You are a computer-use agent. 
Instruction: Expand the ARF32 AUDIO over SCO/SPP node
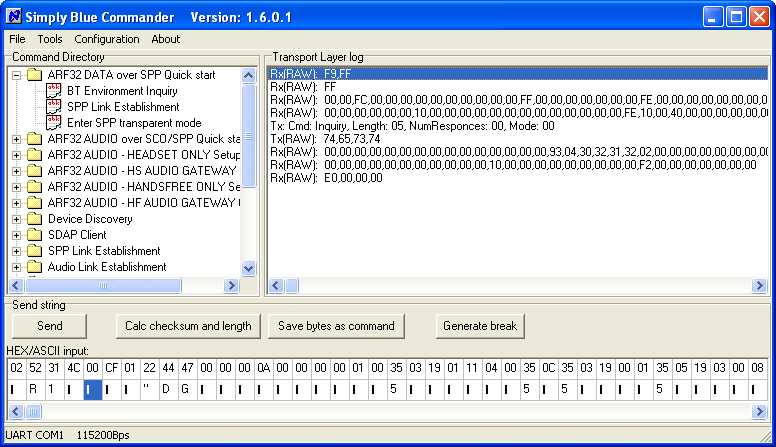(x=16, y=139)
